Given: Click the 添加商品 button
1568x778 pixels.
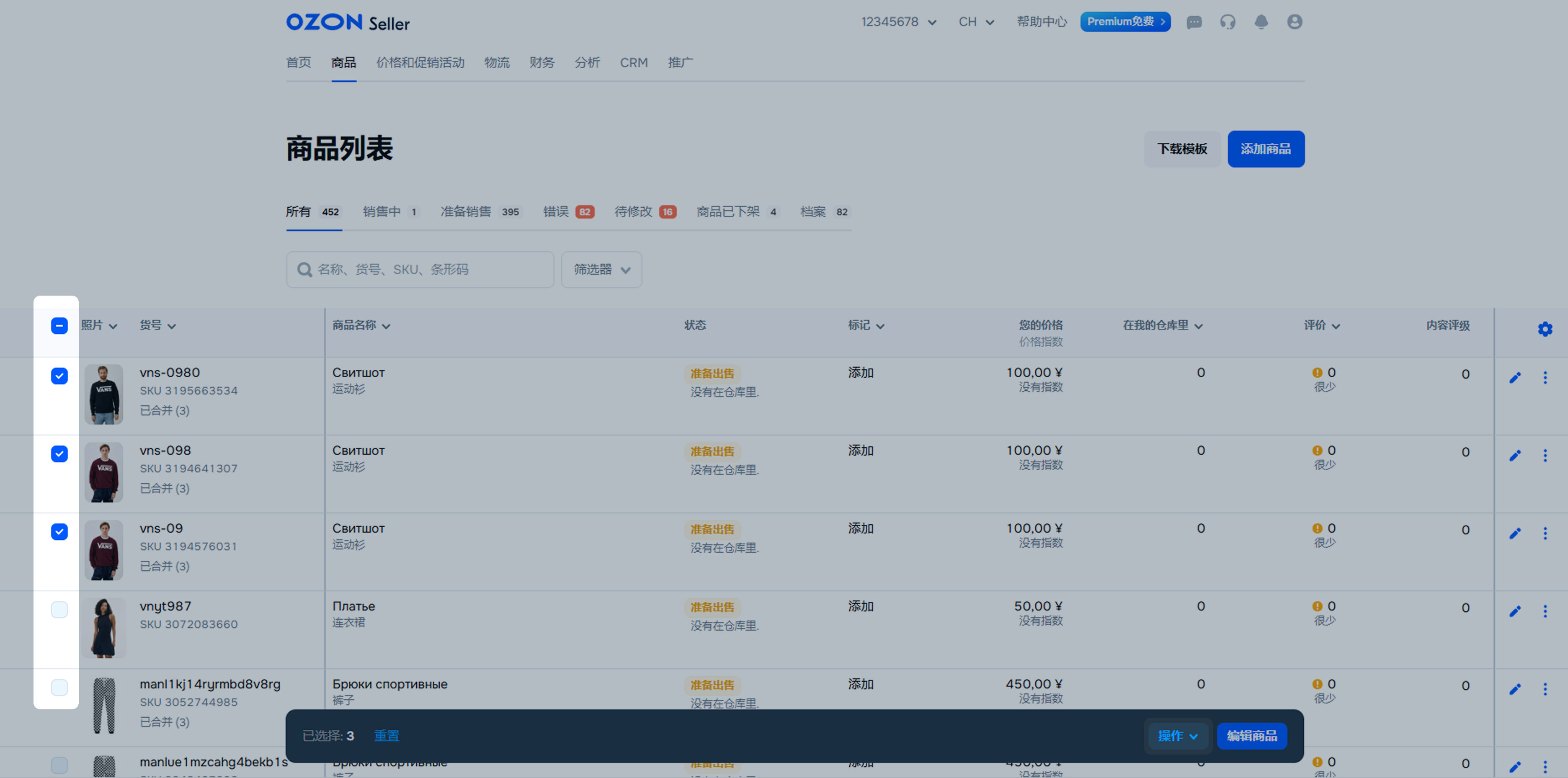Looking at the screenshot, I should (x=1265, y=149).
